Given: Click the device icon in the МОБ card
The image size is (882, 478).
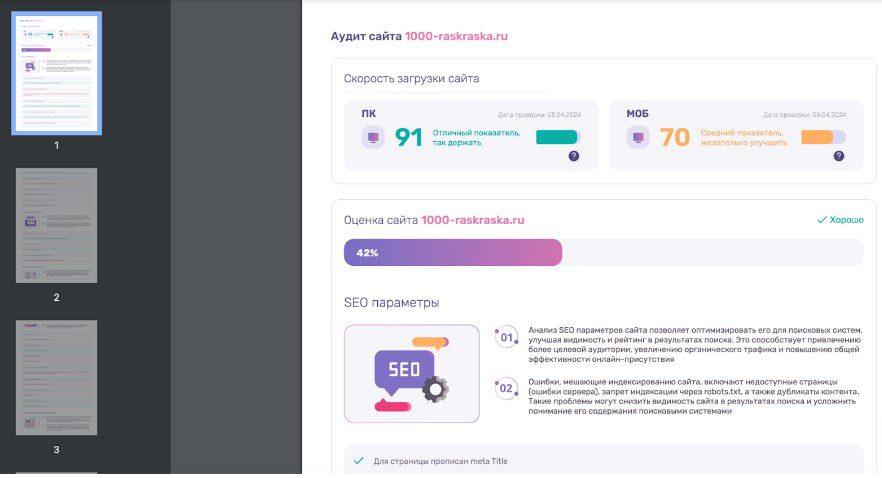Looking at the screenshot, I should (x=638, y=137).
